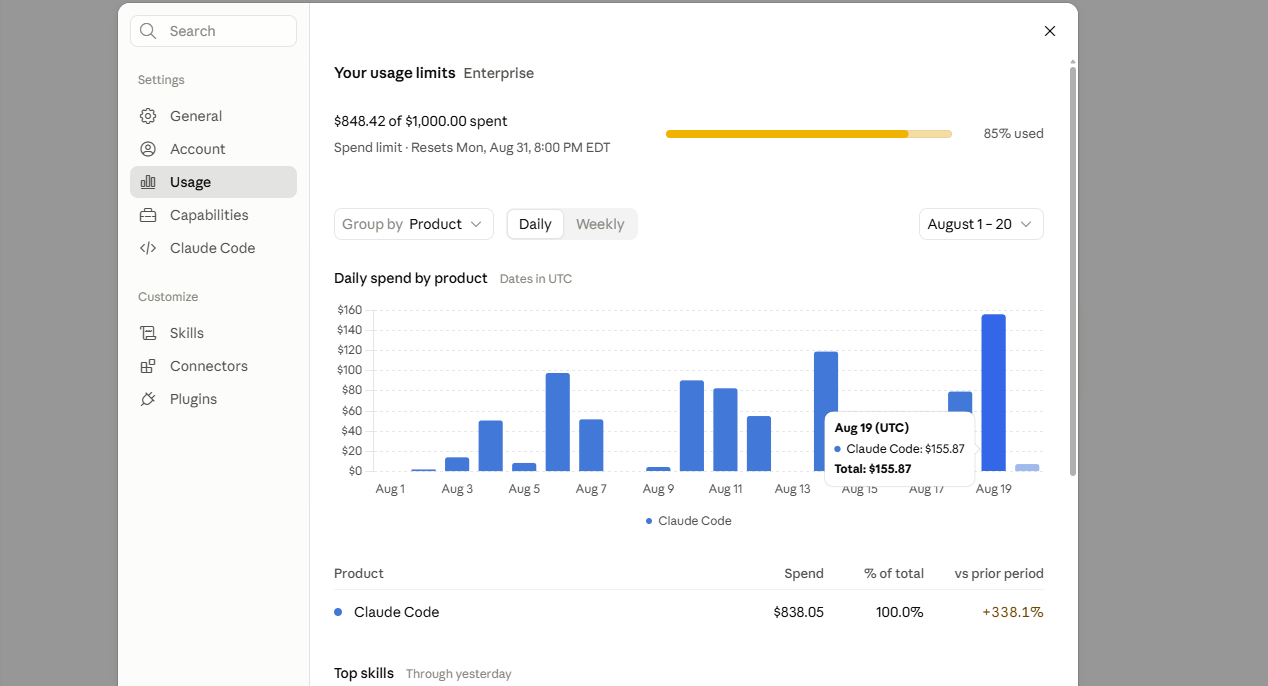Switch chart to Weekly view
The image size is (1268, 686).
click(x=600, y=224)
